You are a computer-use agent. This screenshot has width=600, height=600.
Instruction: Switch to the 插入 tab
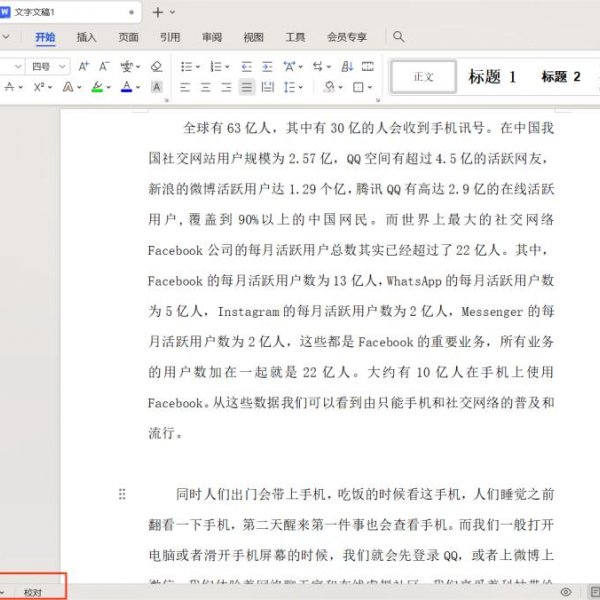87,37
